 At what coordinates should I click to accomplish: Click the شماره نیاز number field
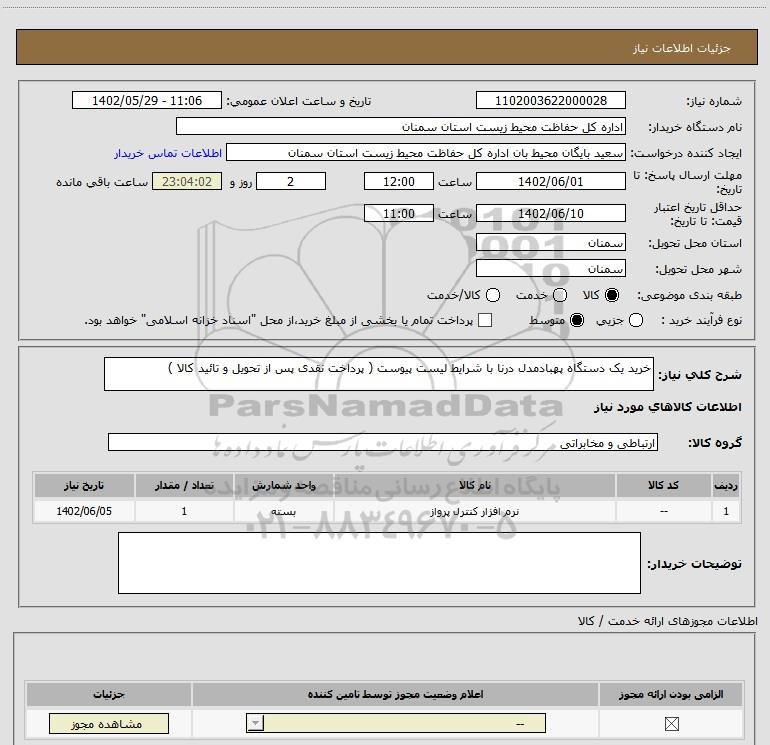(551, 101)
